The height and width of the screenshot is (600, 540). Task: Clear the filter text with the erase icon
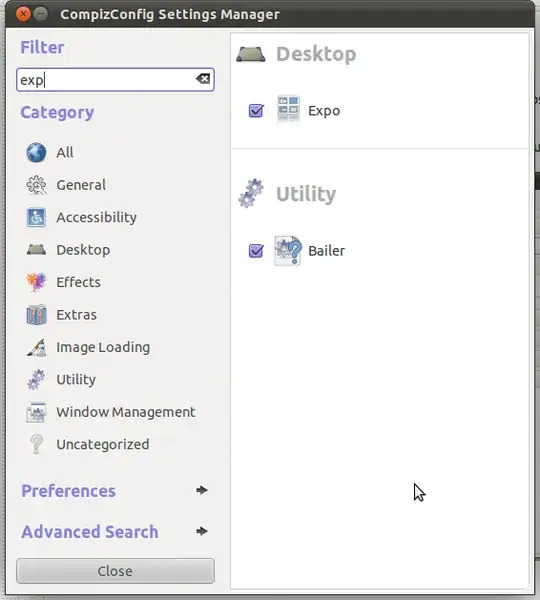203,79
